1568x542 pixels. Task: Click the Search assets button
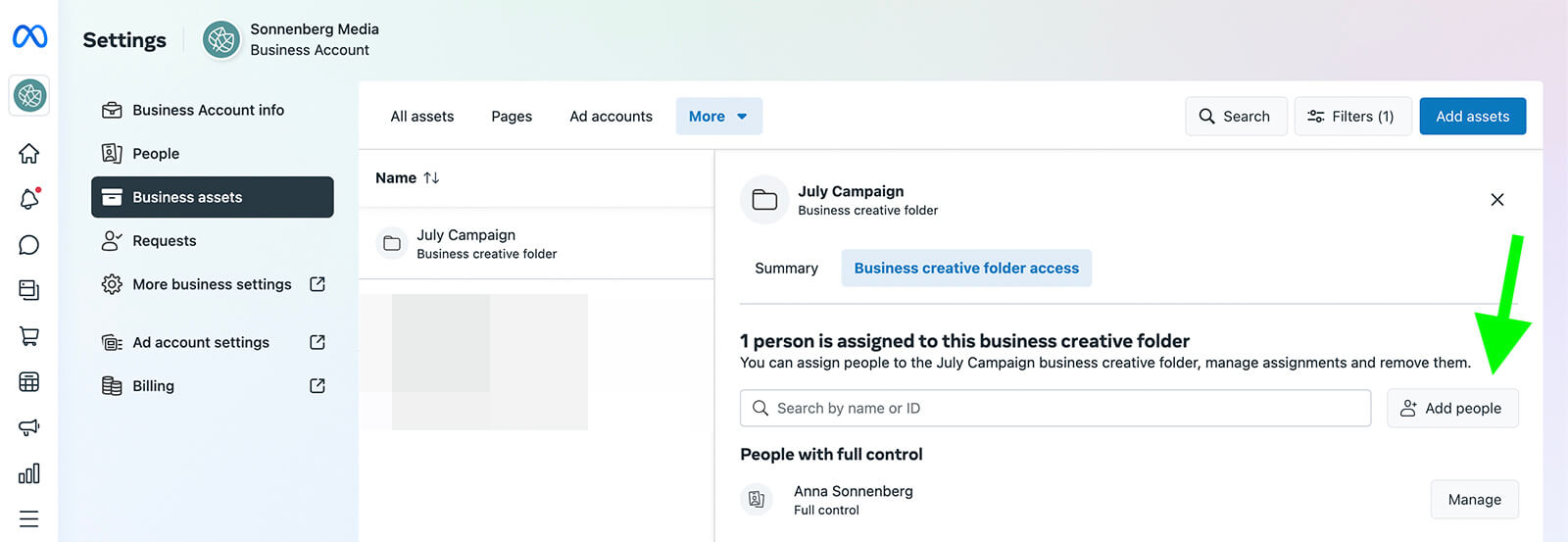coord(1236,117)
